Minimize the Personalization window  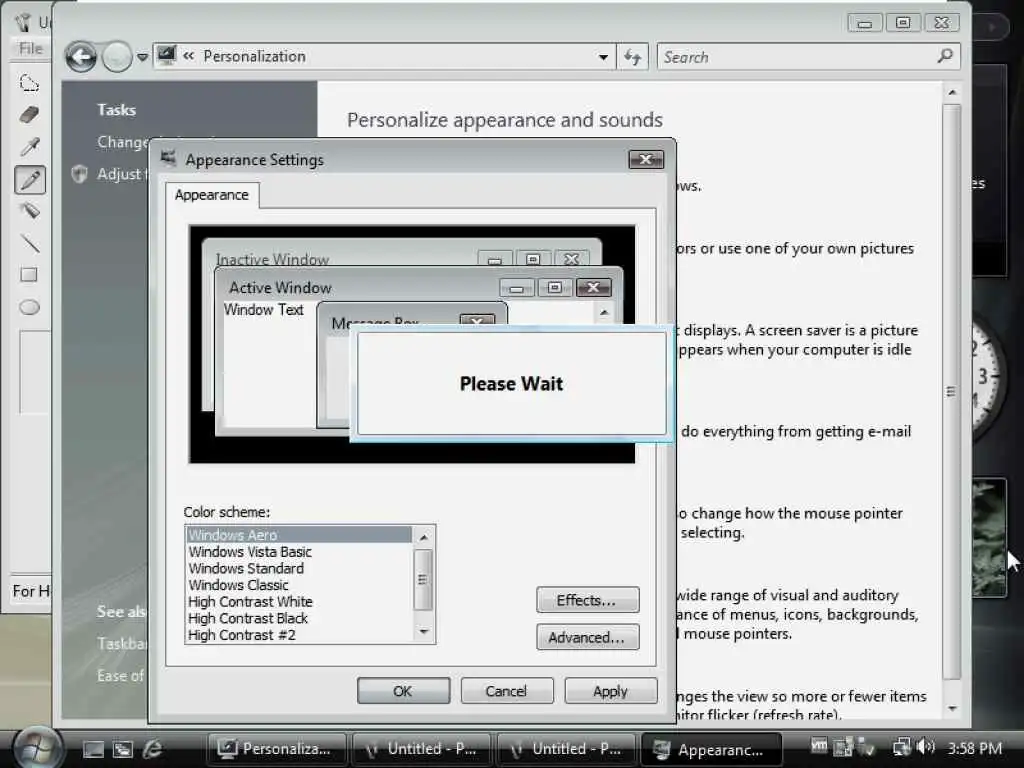click(865, 24)
